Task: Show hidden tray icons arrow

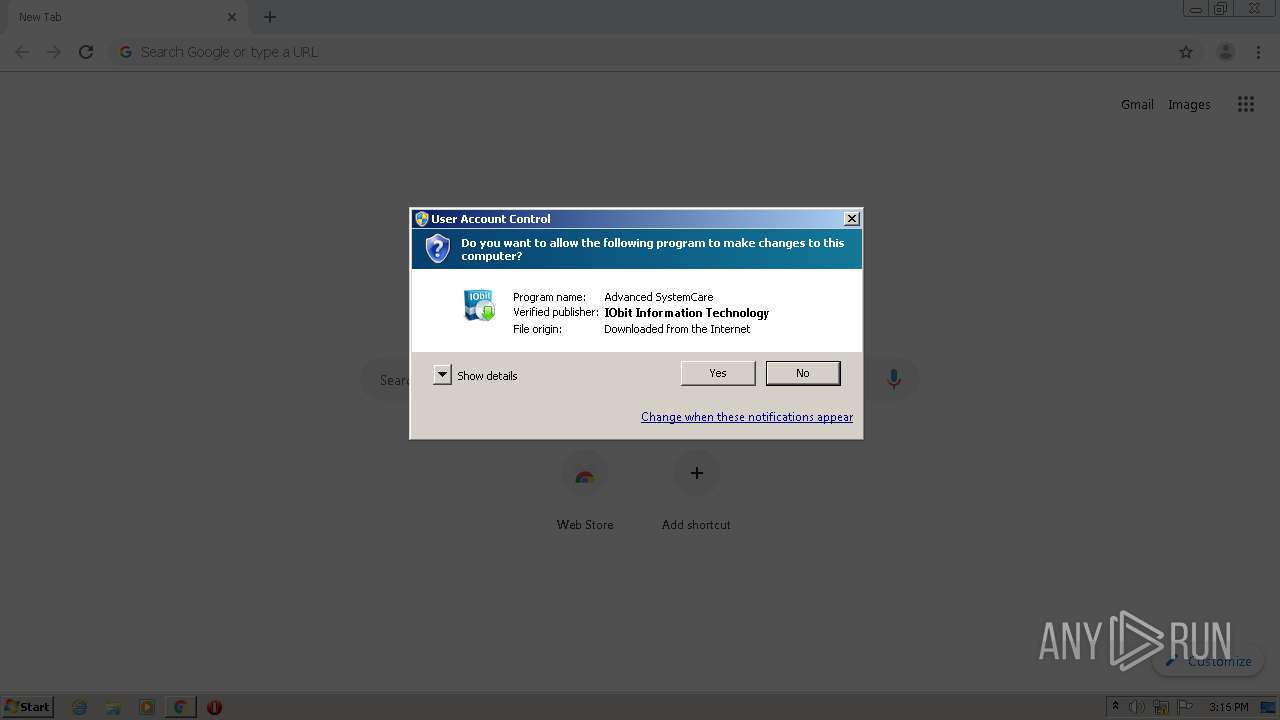Action: pyautogui.click(x=1115, y=707)
